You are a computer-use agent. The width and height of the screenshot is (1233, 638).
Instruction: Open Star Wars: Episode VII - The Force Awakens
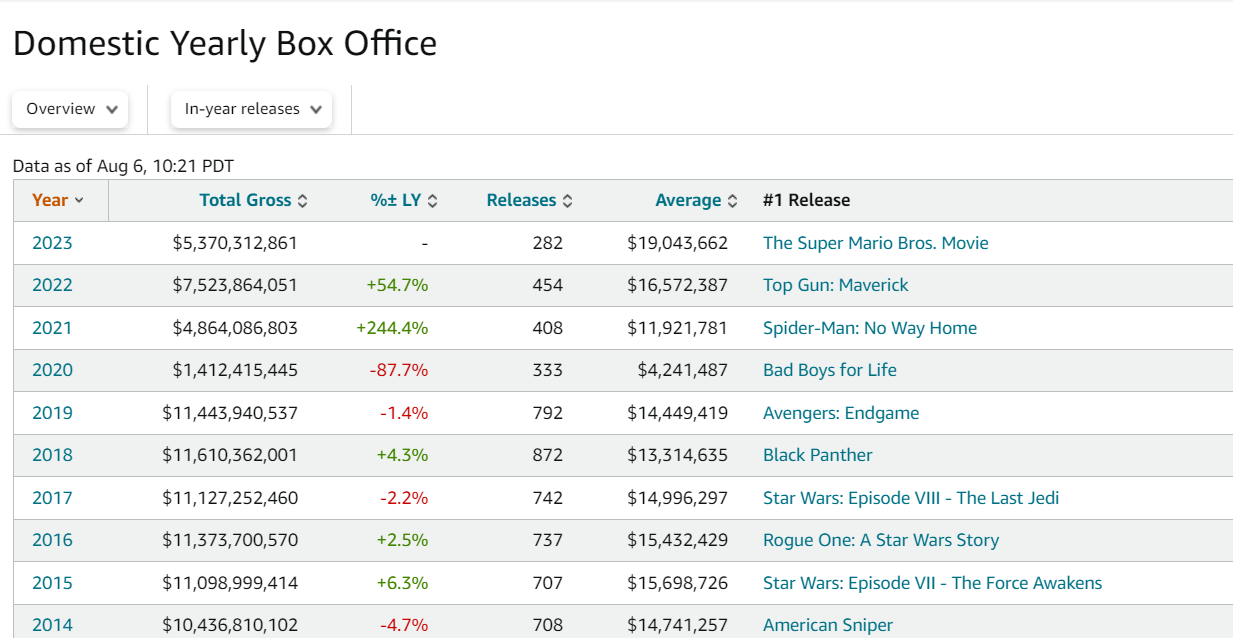(x=933, y=583)
